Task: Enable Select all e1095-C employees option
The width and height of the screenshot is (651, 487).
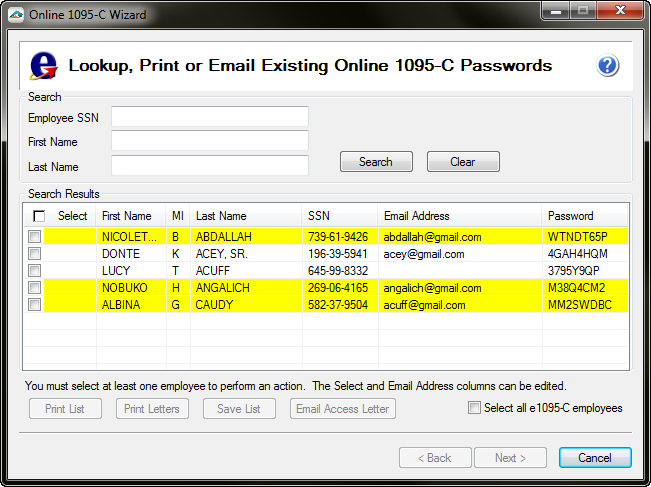Action: pos(474,408)
